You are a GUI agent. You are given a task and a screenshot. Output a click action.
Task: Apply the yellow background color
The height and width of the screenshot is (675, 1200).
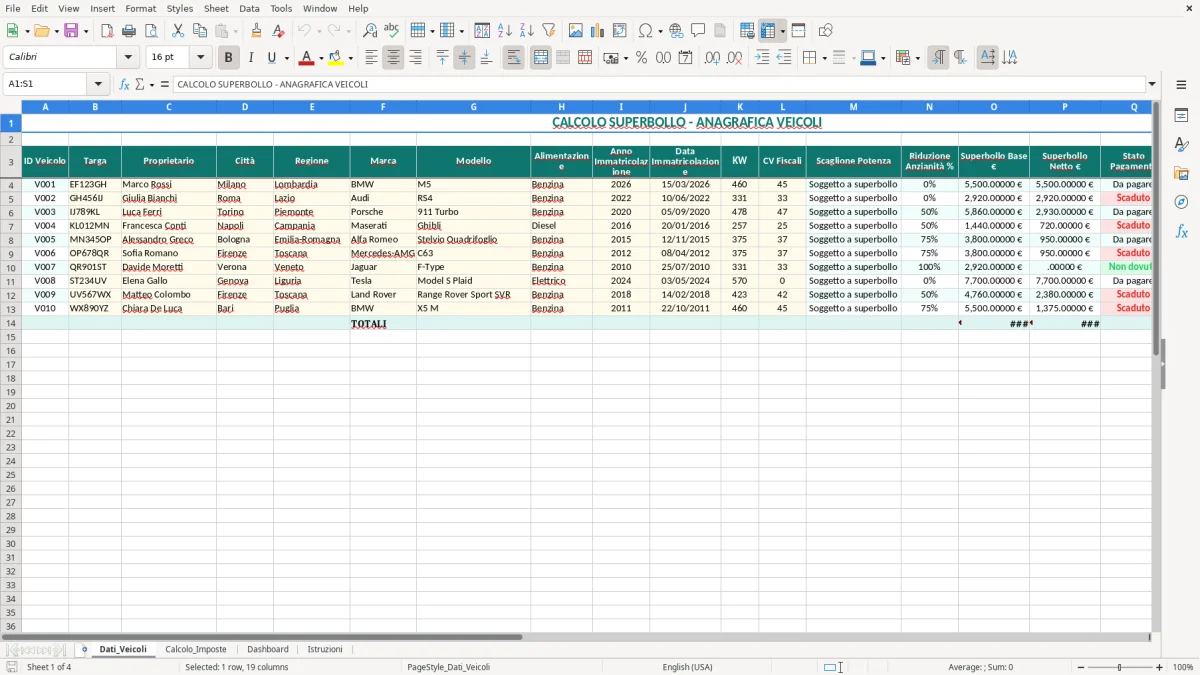click(337, 58)
